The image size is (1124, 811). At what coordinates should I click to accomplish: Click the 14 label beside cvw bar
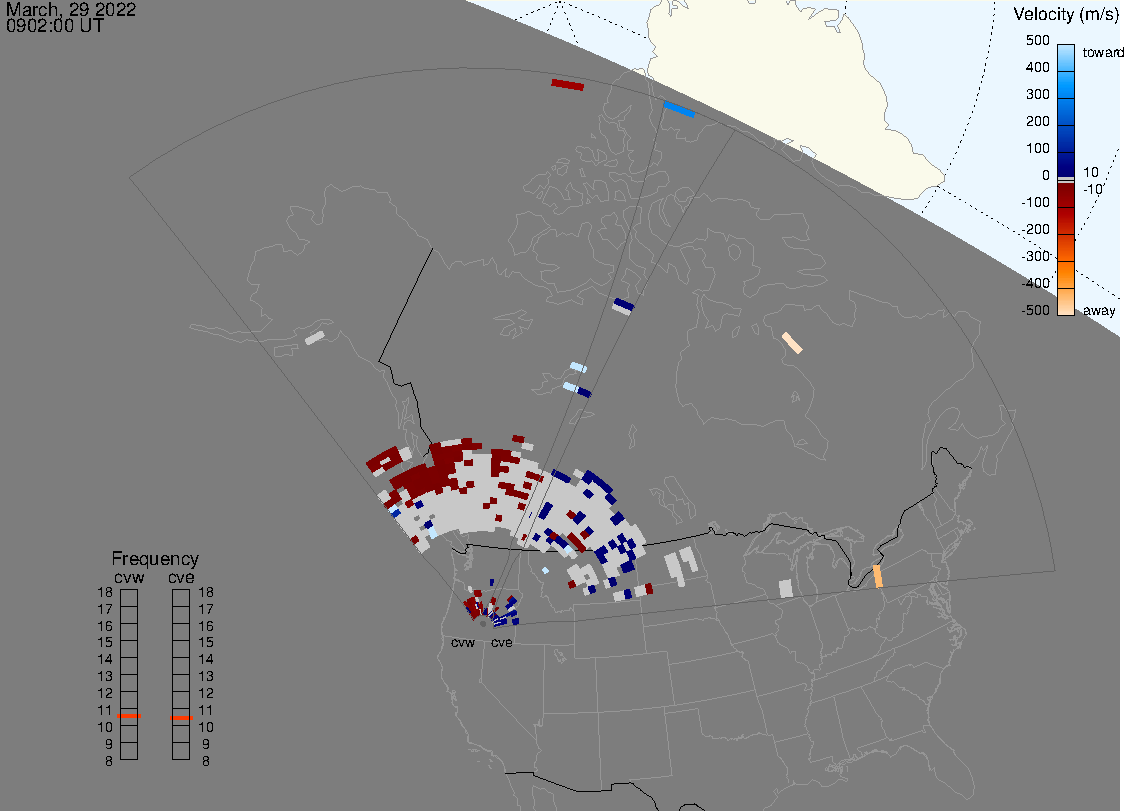click(105, 659)
